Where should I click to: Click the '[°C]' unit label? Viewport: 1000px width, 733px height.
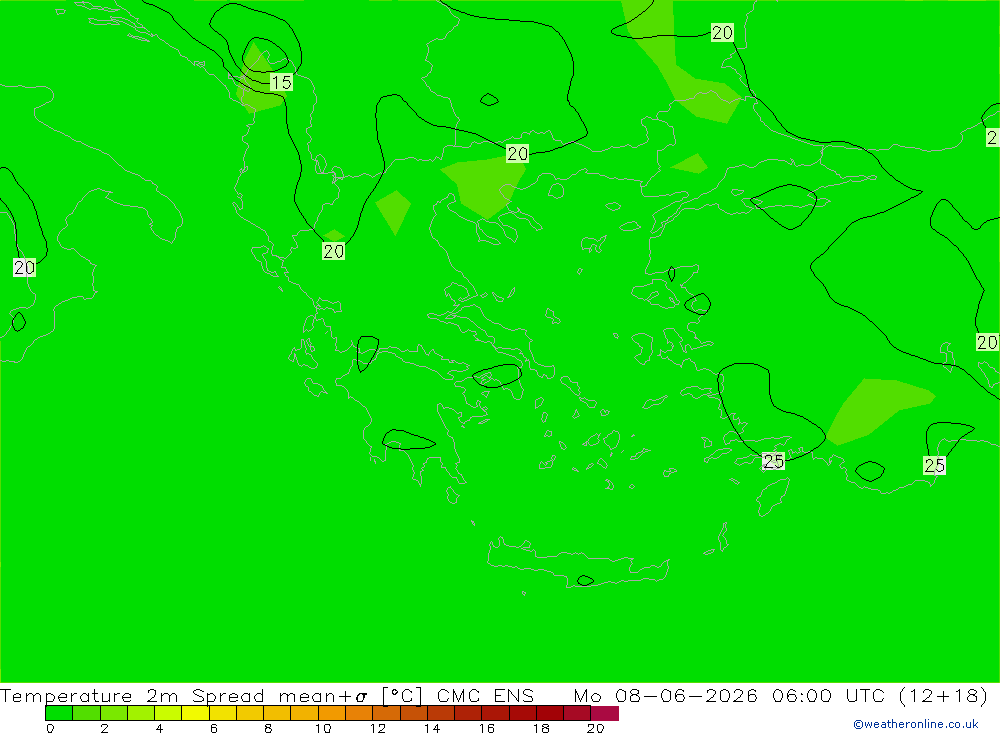402,695
